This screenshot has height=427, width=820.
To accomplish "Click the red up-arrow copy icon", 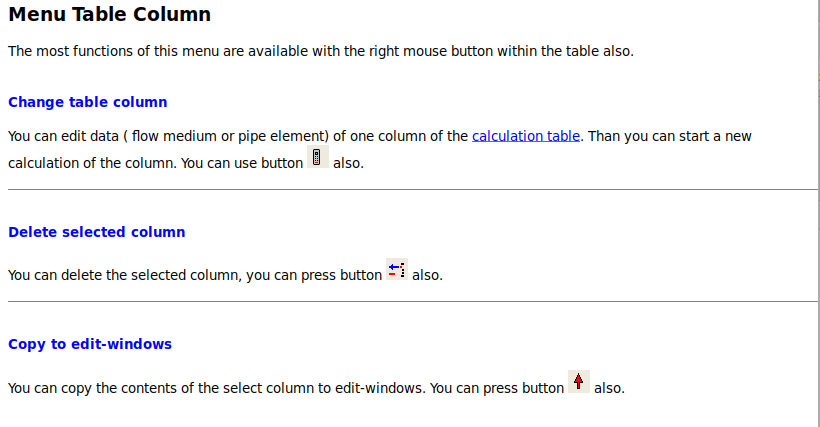I will coord(579,382).
